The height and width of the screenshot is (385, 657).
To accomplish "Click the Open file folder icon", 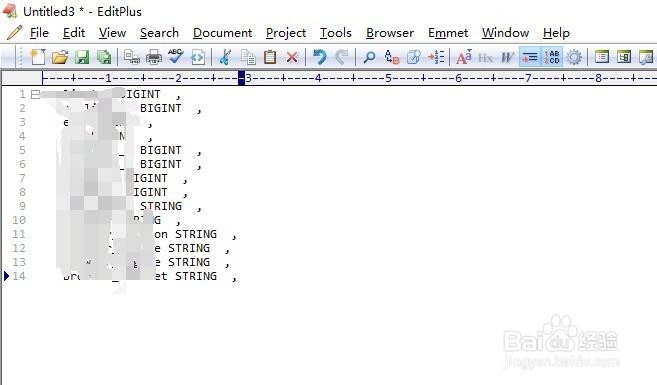I will (60, 57).
